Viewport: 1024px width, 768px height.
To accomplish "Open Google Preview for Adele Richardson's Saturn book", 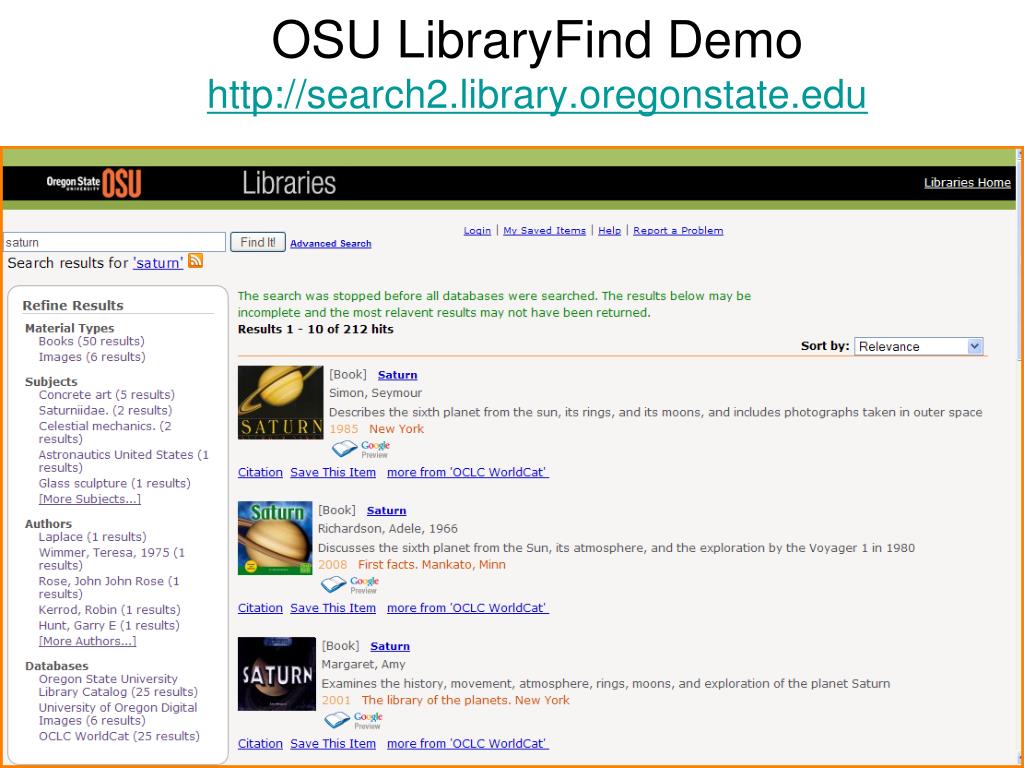I will pos(350,585).
